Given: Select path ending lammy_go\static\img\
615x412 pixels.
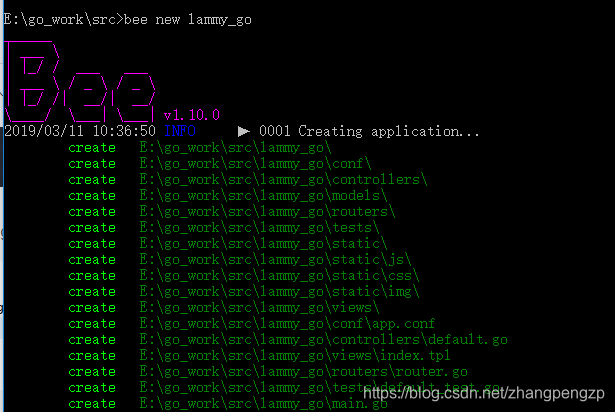Looking at the screenshot, I should tap(280, 292).
